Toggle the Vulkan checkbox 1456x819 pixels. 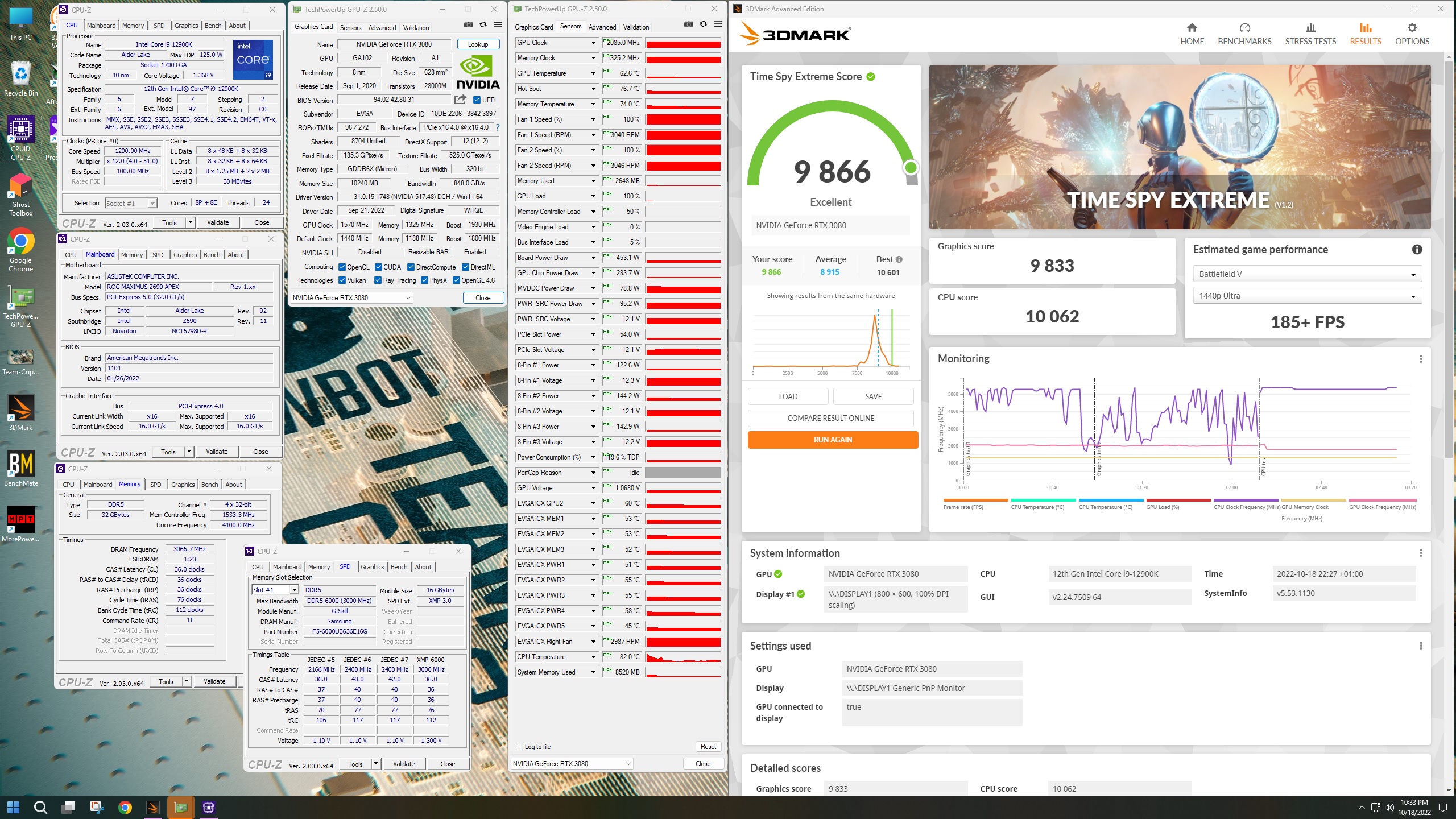(342, 280)
